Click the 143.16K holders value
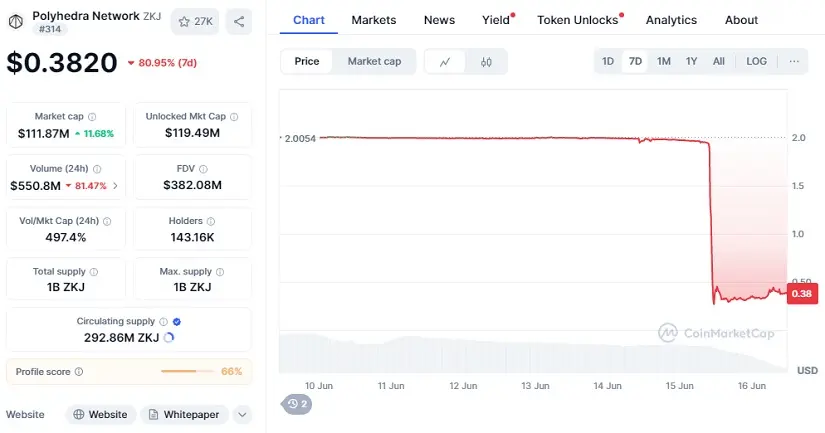The image size is (825, 433). tap(193, 237)
